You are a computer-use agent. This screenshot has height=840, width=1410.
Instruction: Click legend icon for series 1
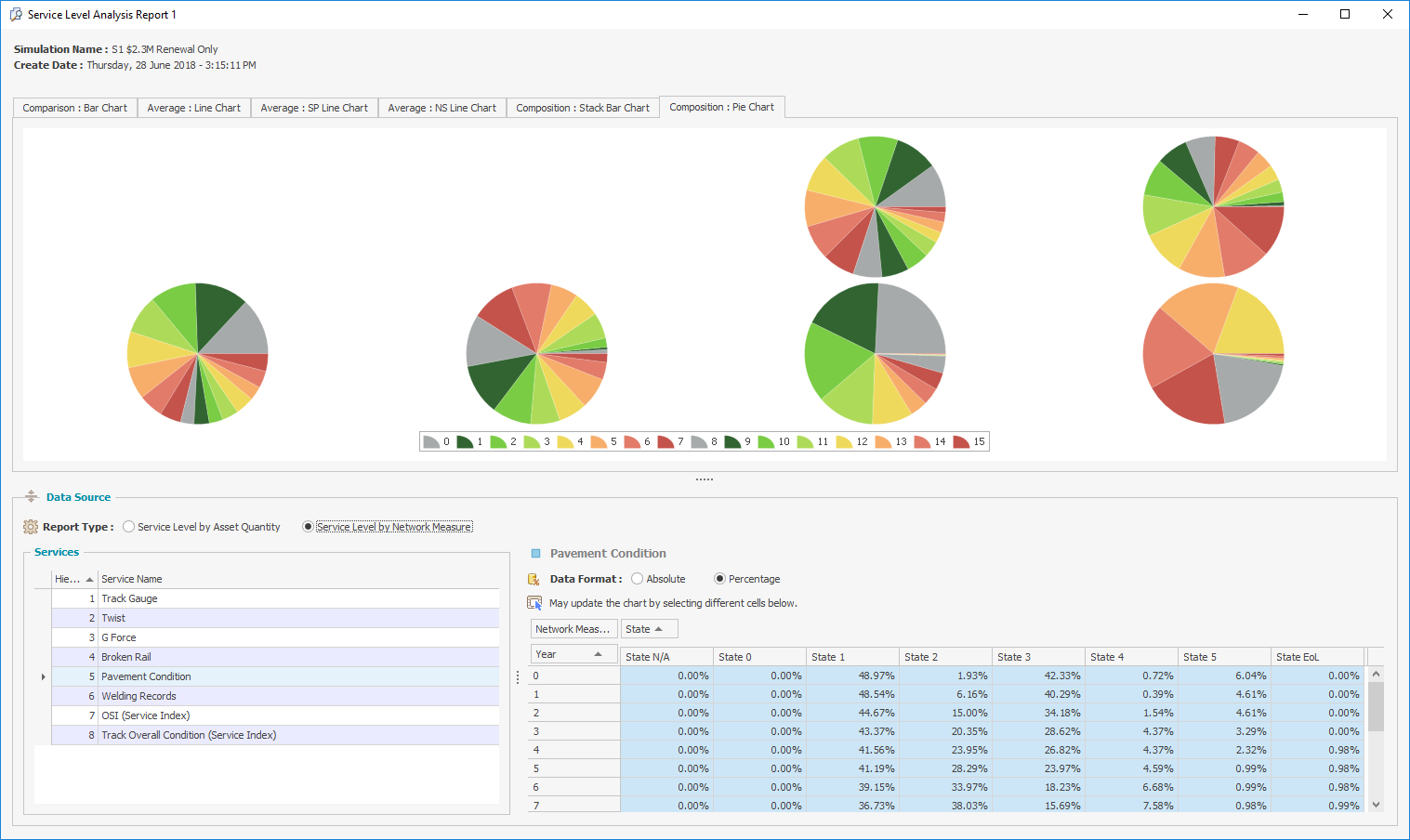pyautogui.click(x=464, y=442)
